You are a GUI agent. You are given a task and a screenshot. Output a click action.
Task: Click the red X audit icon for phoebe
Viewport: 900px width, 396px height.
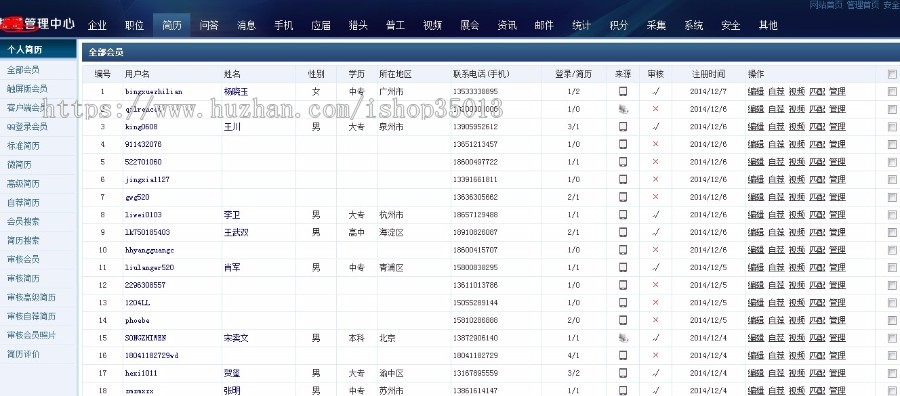pos(655,320)
